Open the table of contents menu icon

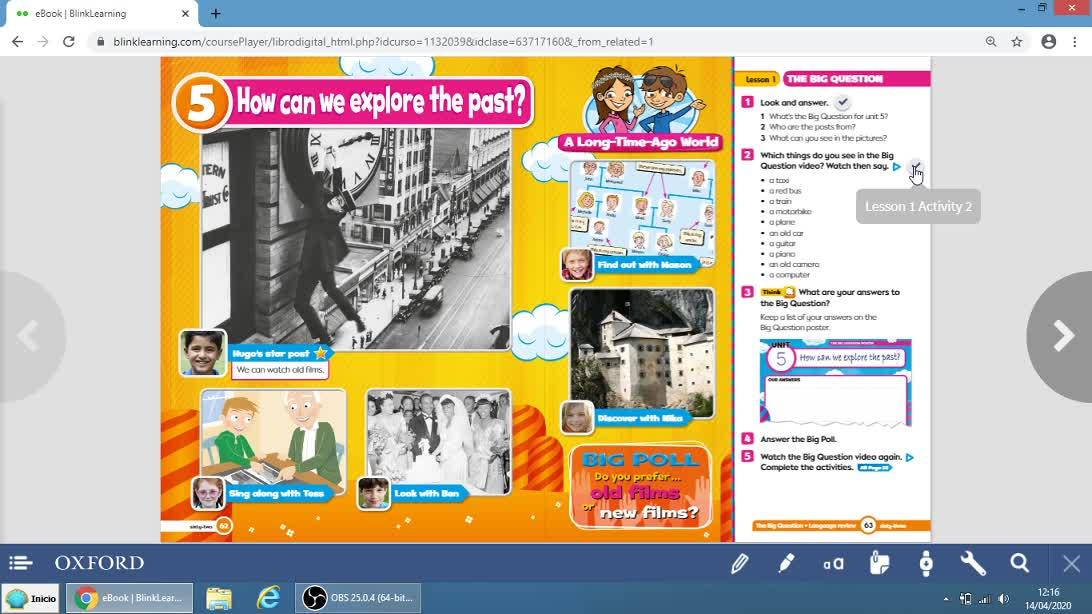click(21, 562)
